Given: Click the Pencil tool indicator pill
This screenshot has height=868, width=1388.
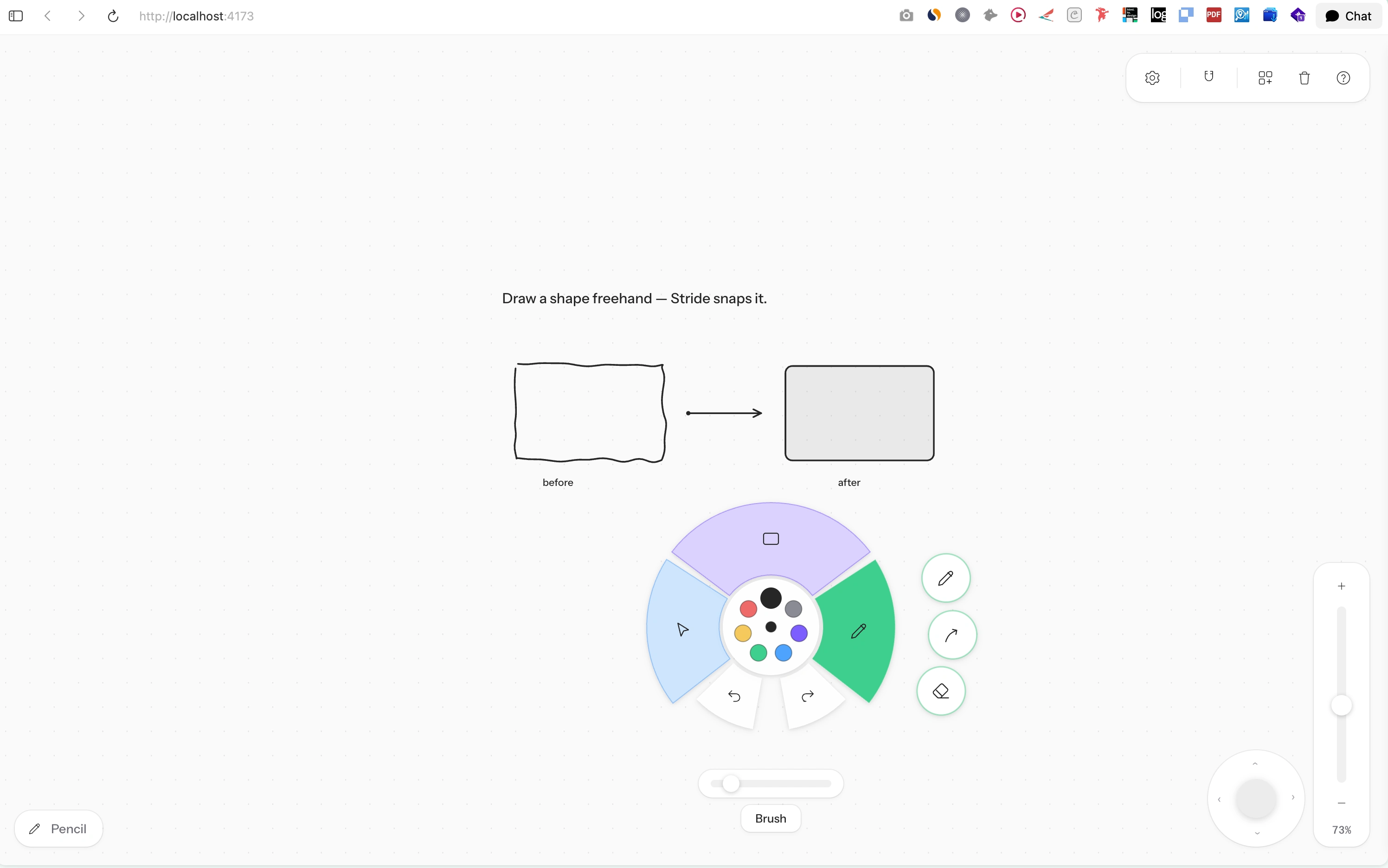Looking at the screenshot, I should click(58, 829).
